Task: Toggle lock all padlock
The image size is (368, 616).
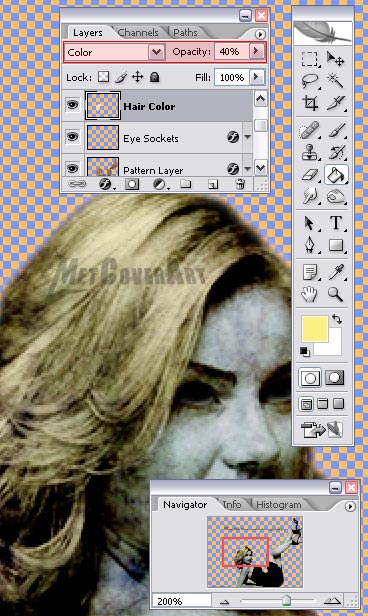Action: point(154,77)
